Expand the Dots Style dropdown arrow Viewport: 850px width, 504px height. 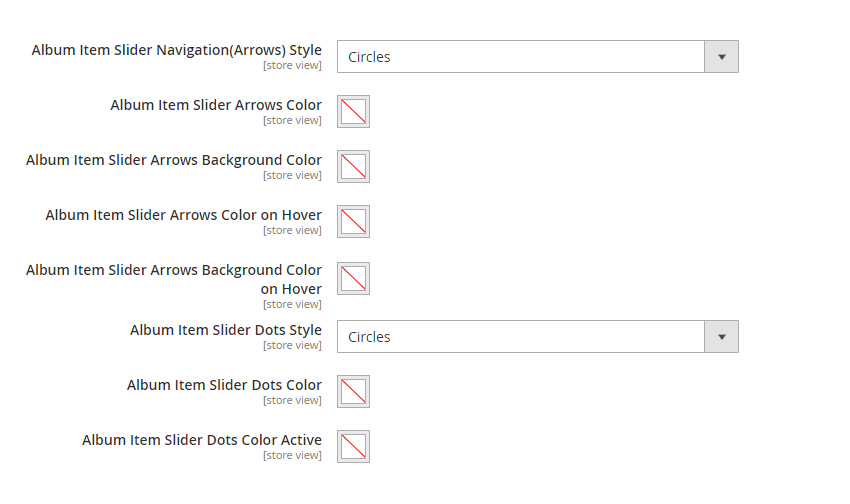pyautogui.click(x=722, y=337)
